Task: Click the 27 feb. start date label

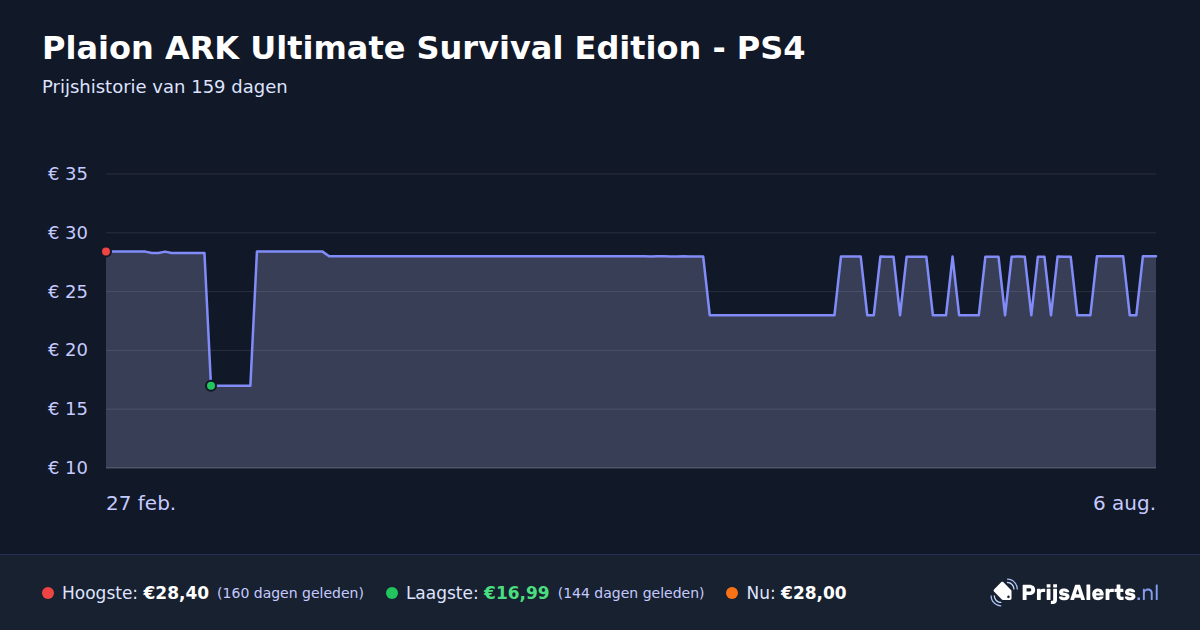Action: pos(141,503)
